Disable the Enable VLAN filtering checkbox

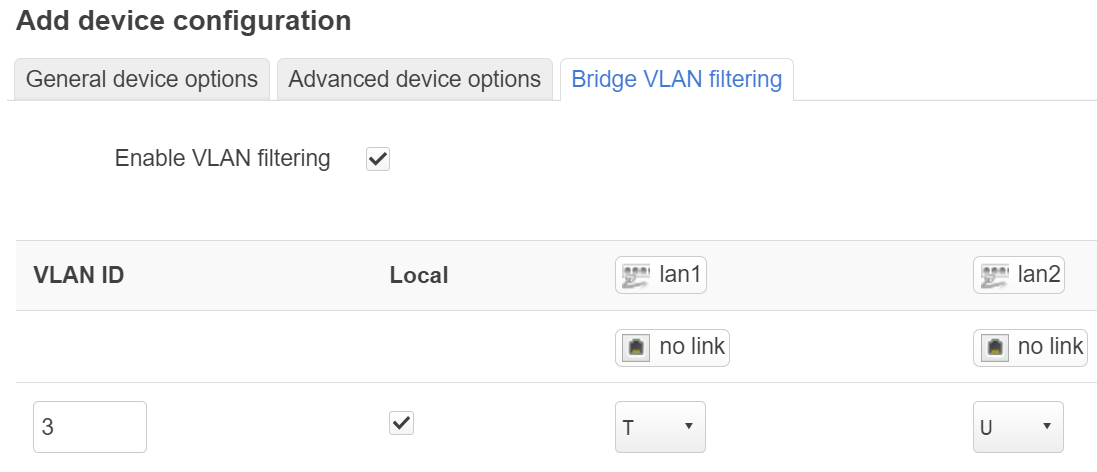(x=378, y=159)
